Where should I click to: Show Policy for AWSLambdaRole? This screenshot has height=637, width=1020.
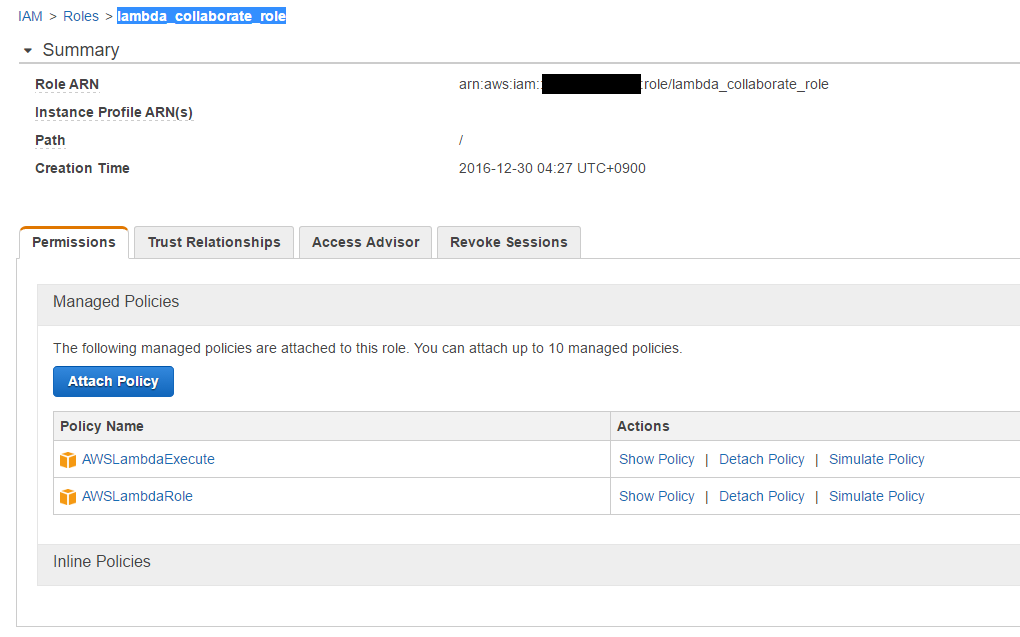[x=656, y=496]
